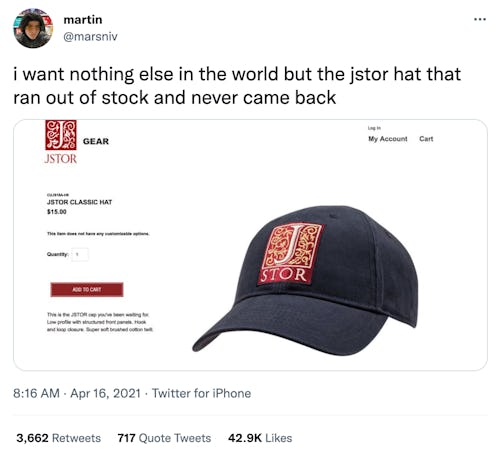Click the red Add to Cart button

[x=87, y=289]
